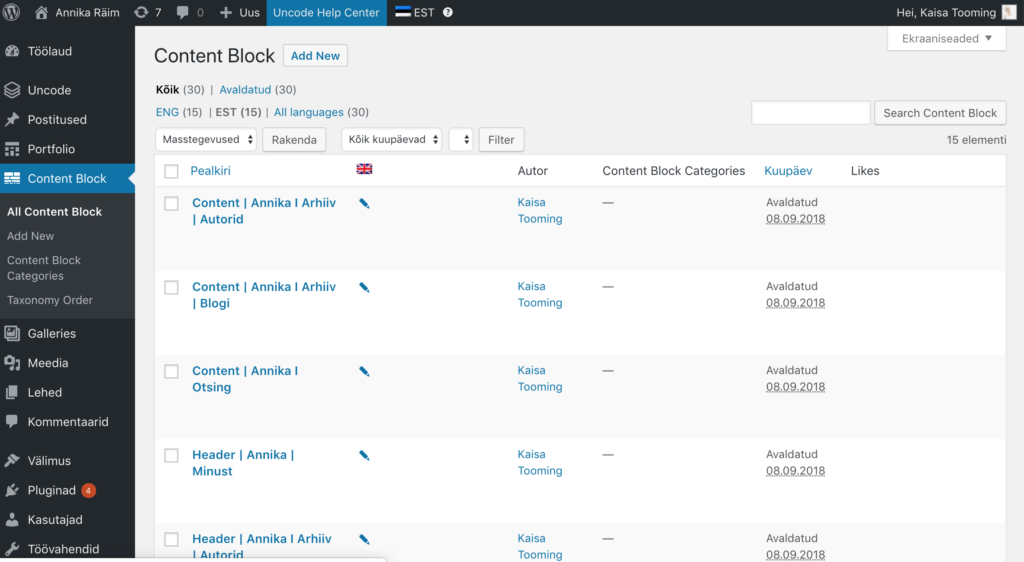Image resolution: width=1024 pixels, height=562 pixels.
Task: Click the translation pencil for Otsing row
Action: (364, 371)
